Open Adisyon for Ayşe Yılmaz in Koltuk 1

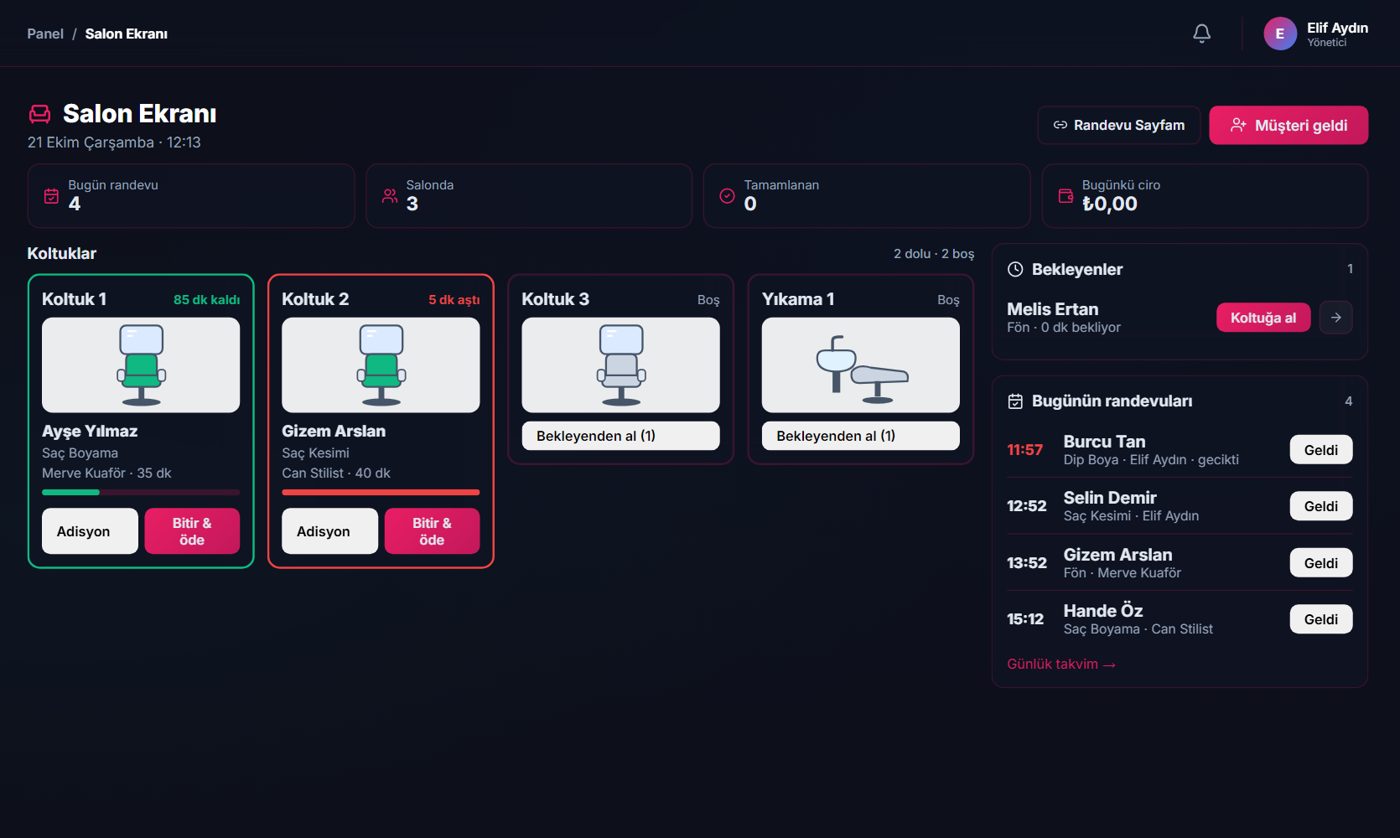click(x=90, y=531)
